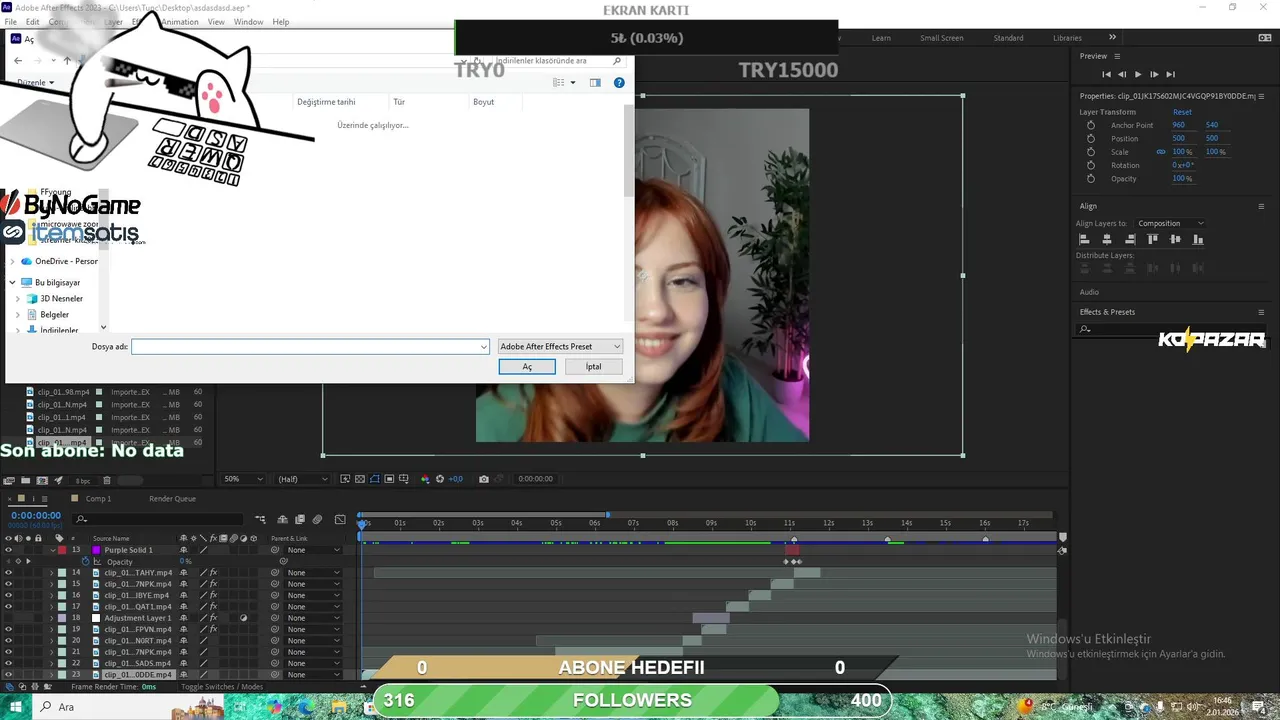Hide layer 19 clip FPVN.mp4
The height and width of the screenshot is (720, 1280).
(x=9, y=629)
